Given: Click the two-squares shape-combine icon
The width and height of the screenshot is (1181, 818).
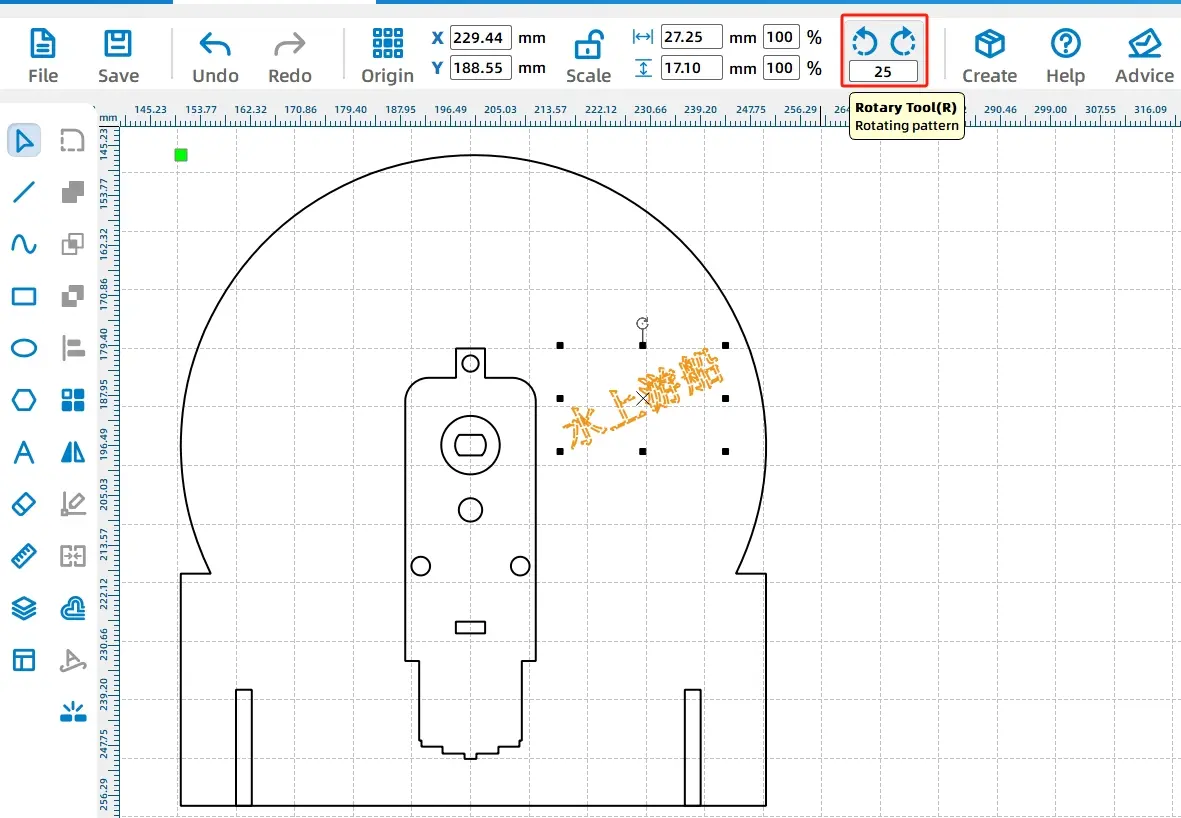Looking at the screenshot, I should 72,296.
